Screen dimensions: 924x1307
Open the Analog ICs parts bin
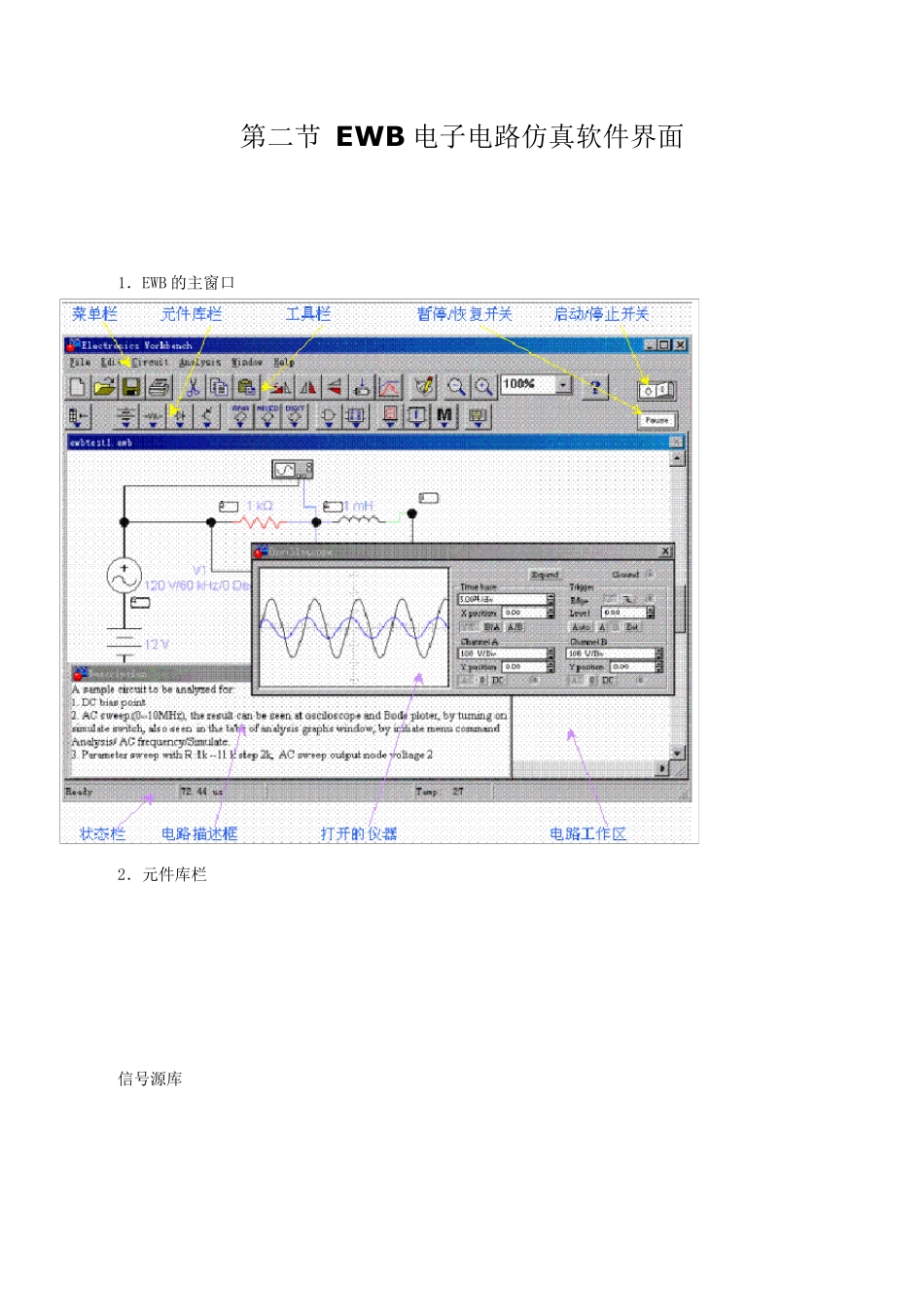(241, 416)
